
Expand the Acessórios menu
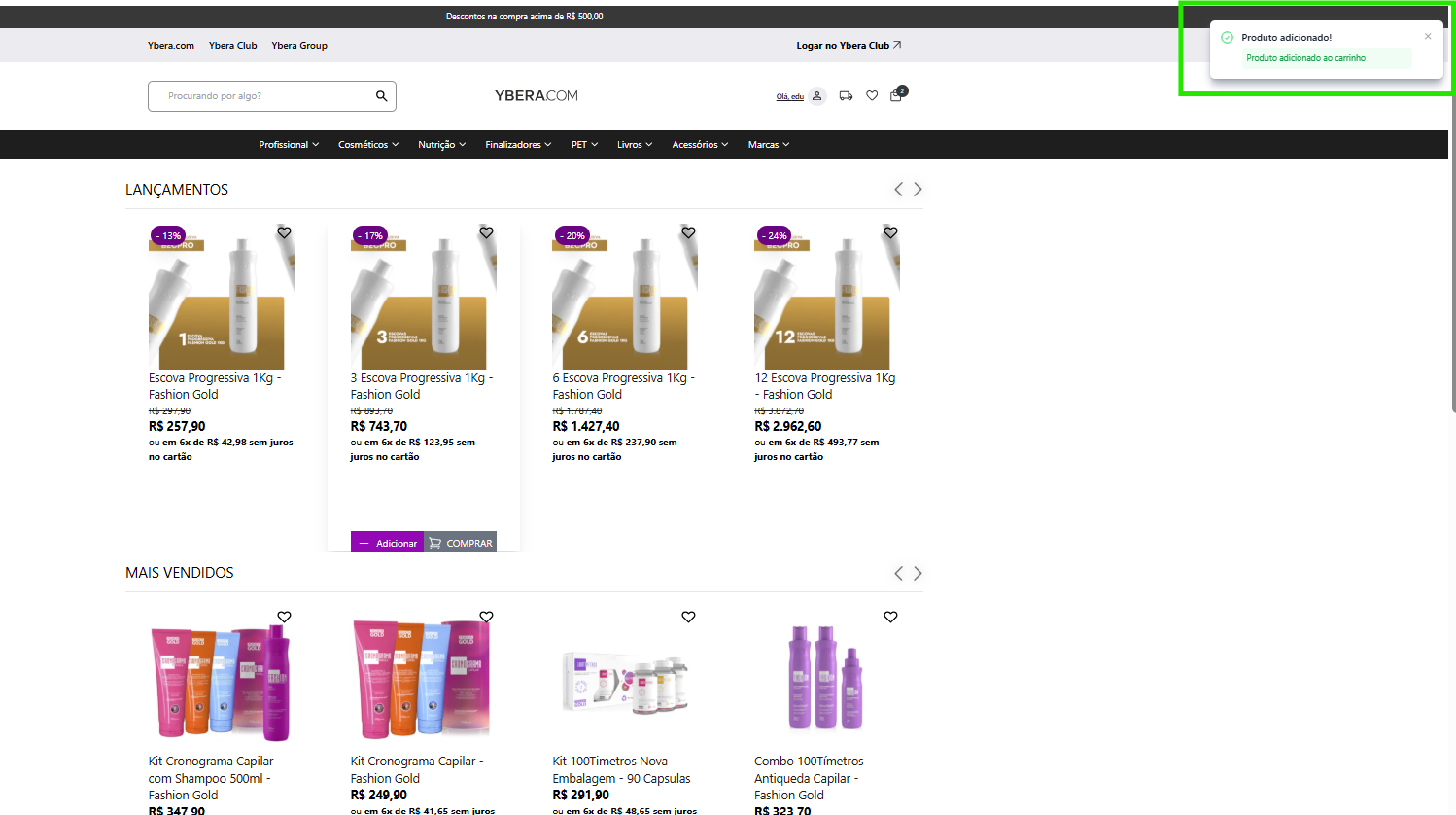pyautogui.click(x=700, y=145)
